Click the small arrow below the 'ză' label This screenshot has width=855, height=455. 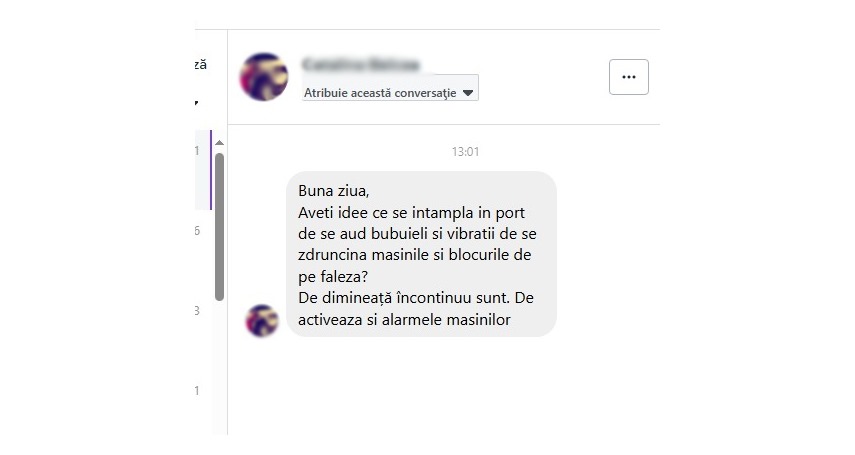tap(196, 103)
